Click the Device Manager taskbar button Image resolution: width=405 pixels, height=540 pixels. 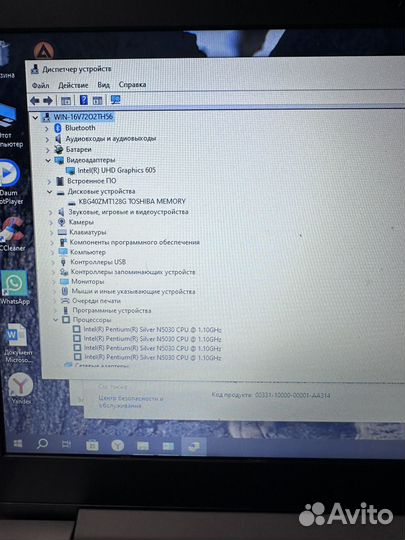point(194,446)
